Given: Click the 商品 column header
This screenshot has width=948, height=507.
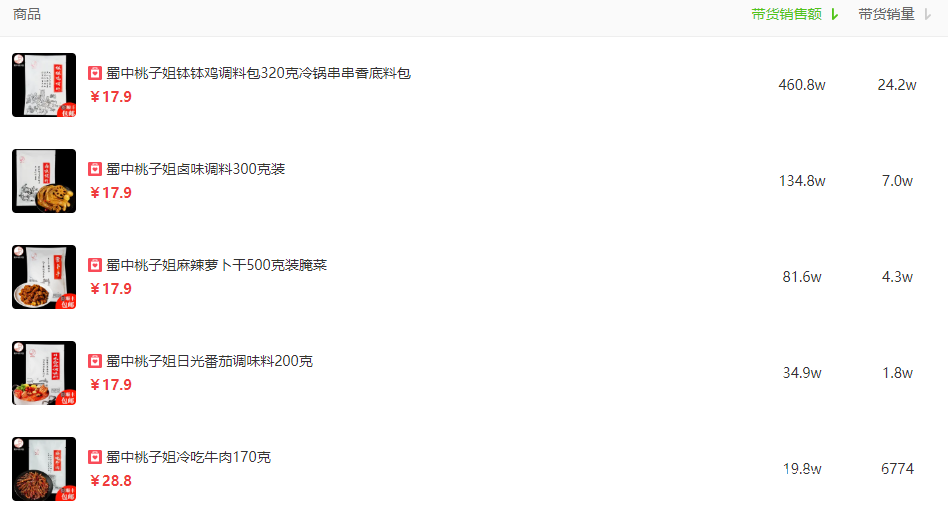Looking at the screenshot, I should 27,15.
